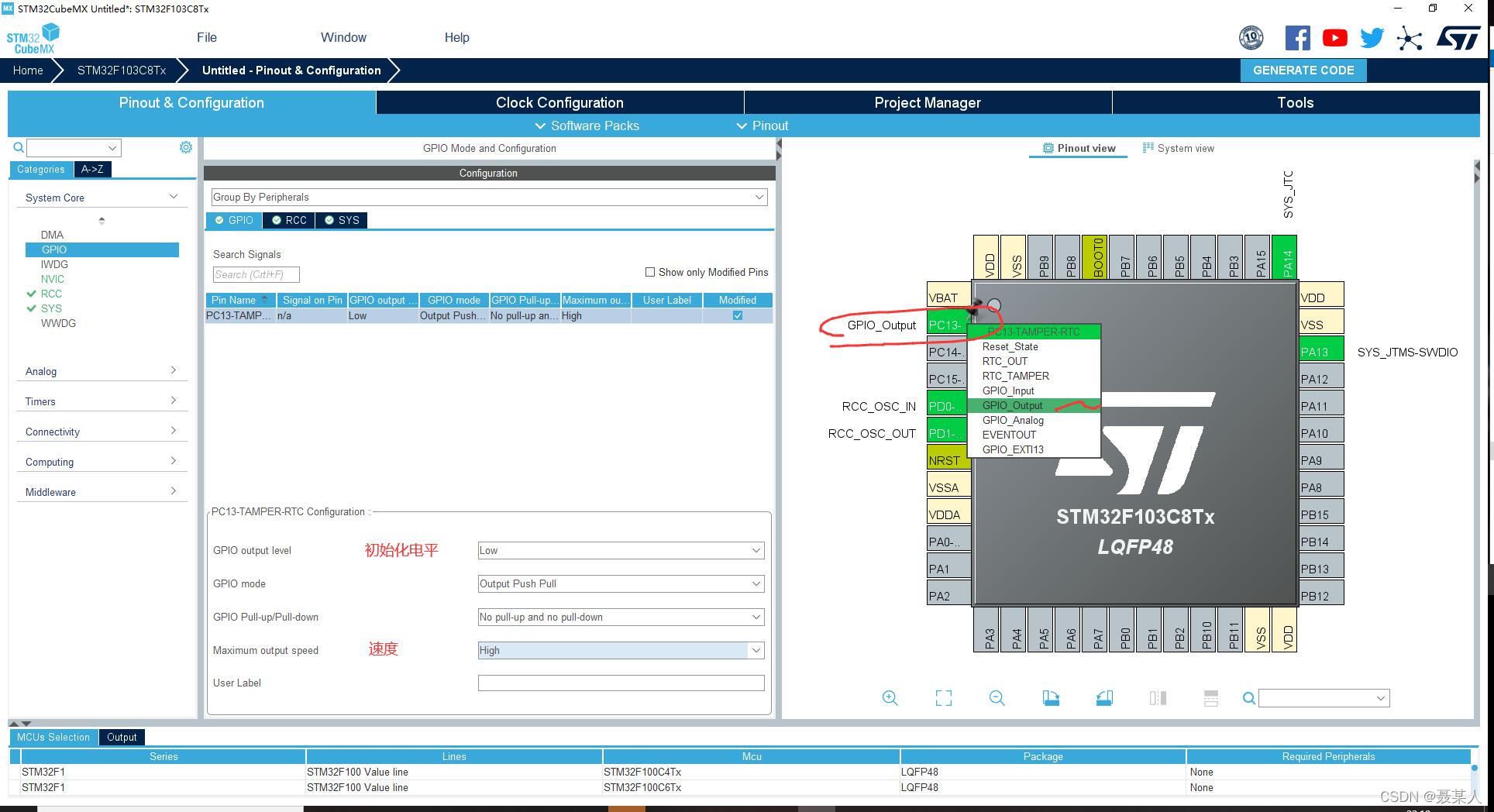
Task: Select DMA in System Core list
Action: [52, 235]
